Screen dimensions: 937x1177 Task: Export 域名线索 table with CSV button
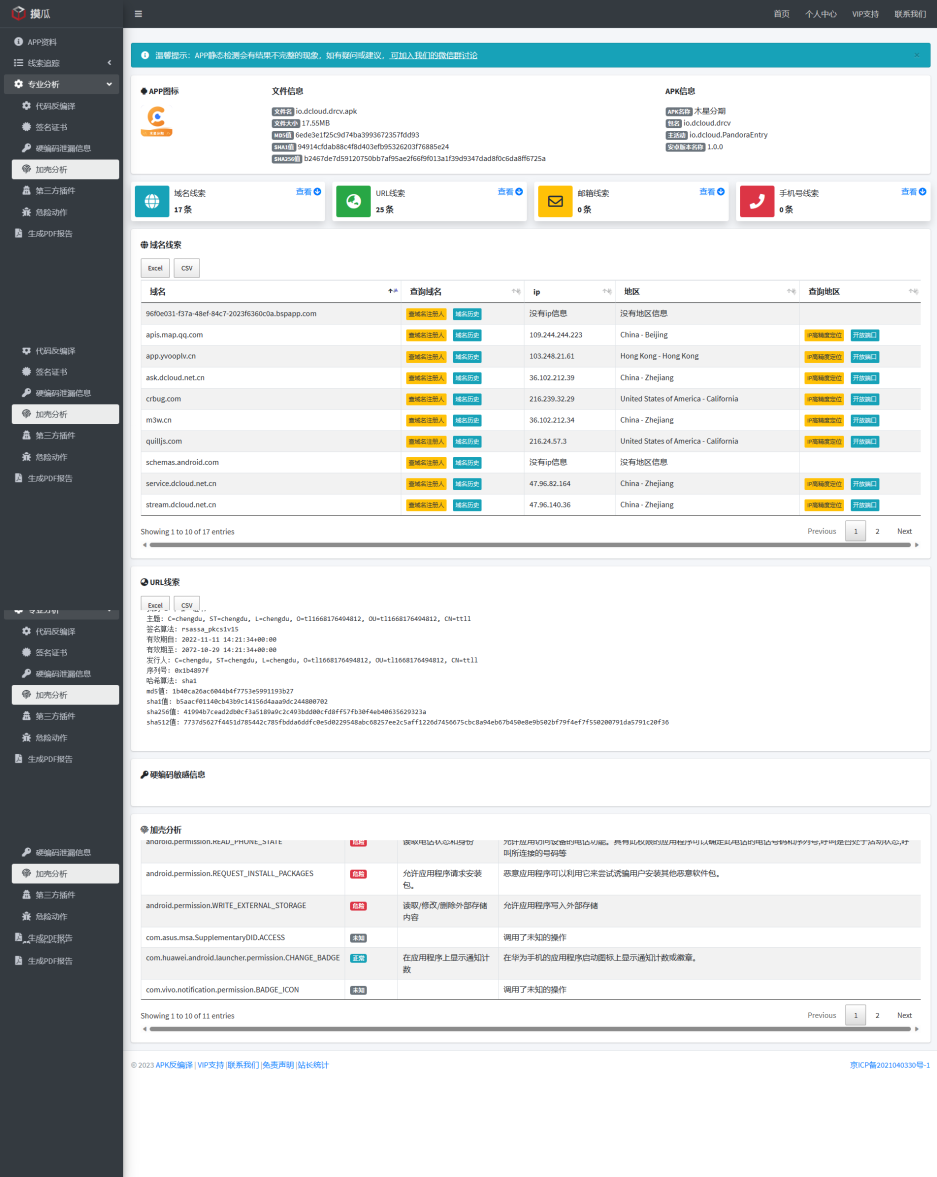coord(187,268)
